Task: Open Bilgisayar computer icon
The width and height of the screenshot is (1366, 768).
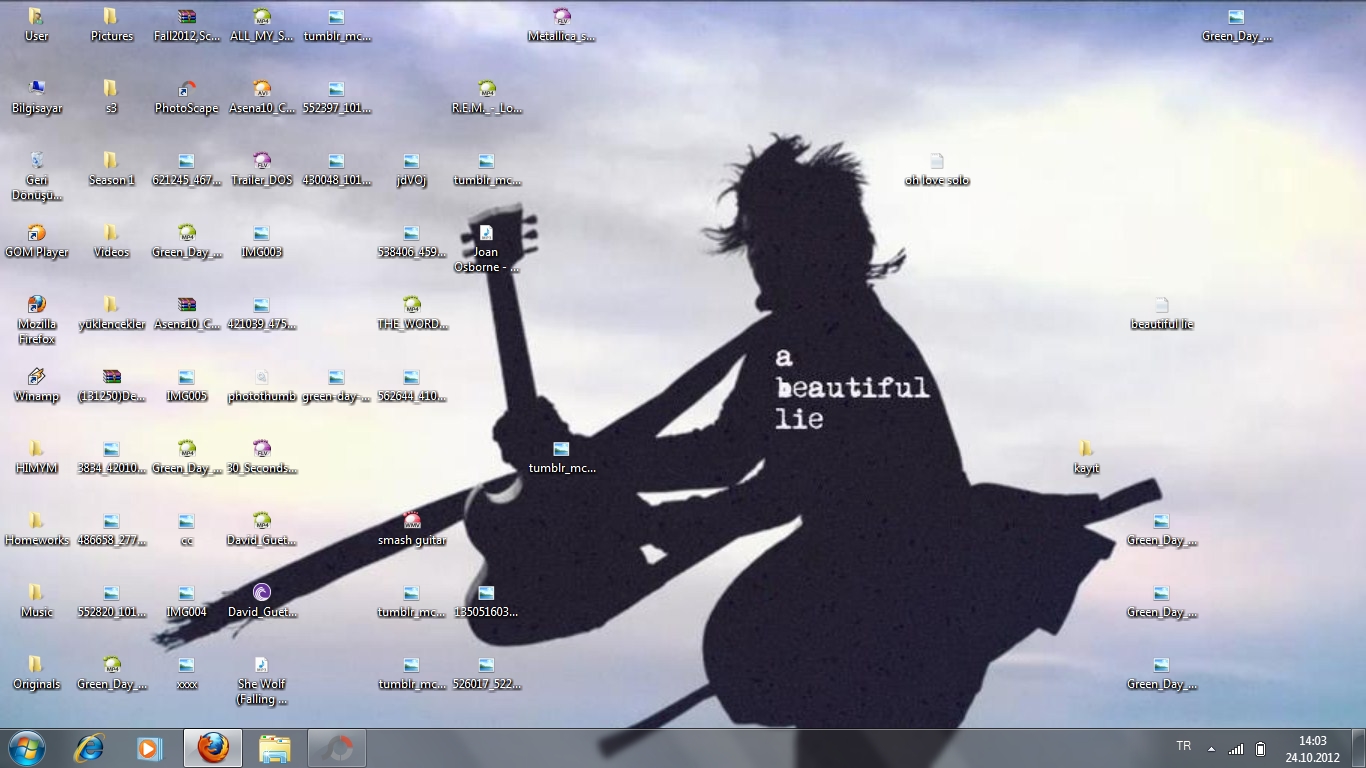Action: [x=36, y=97]
